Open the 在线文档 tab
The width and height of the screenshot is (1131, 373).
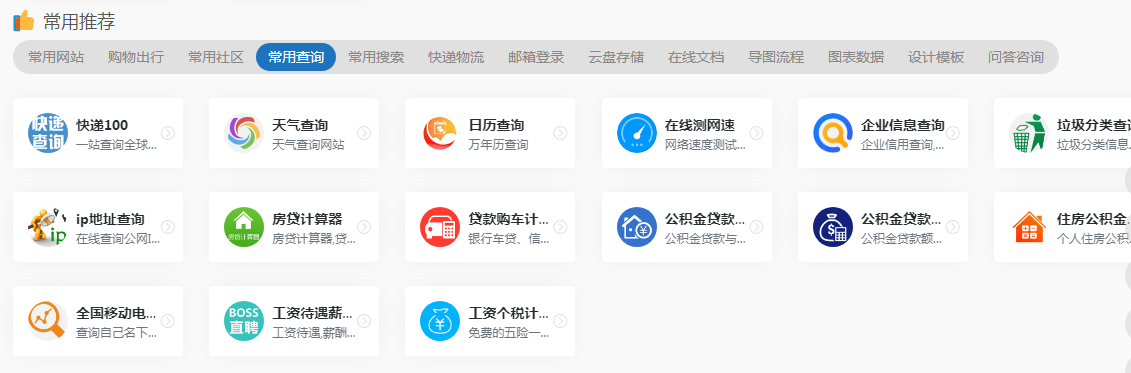point(696,57)
